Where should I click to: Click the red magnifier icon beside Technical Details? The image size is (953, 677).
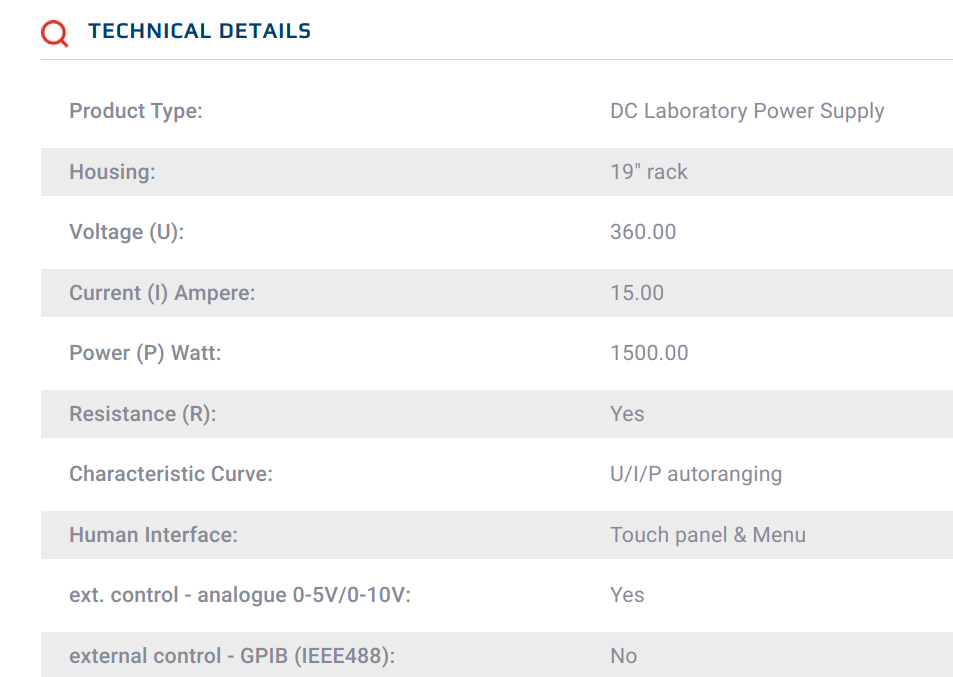coord(55,33)
